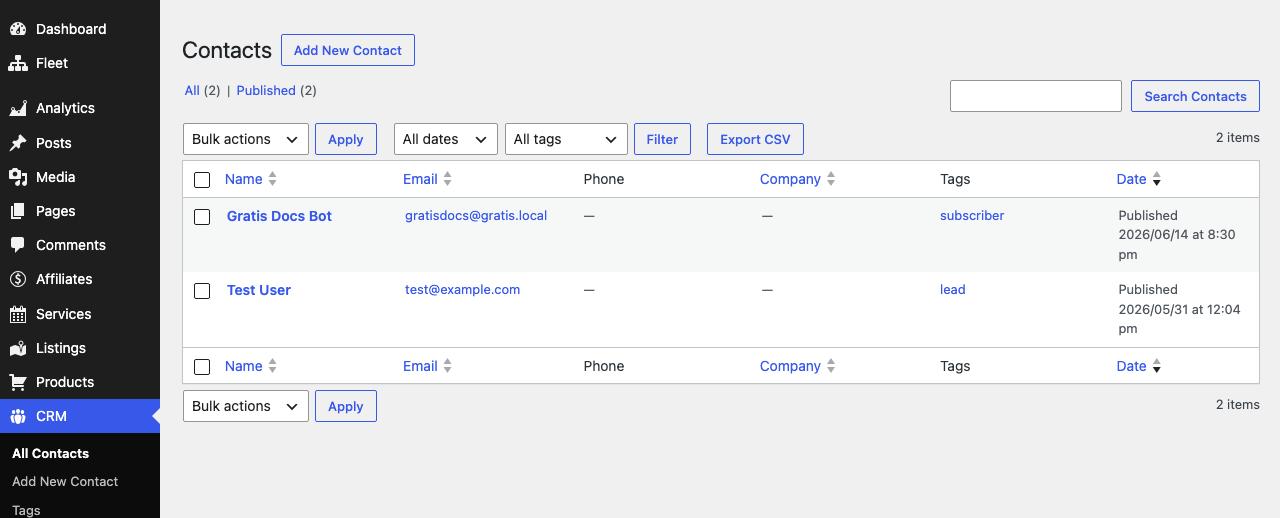Show the Published (2) contacts view
The image size is (1280, 518).
(276, 90)
